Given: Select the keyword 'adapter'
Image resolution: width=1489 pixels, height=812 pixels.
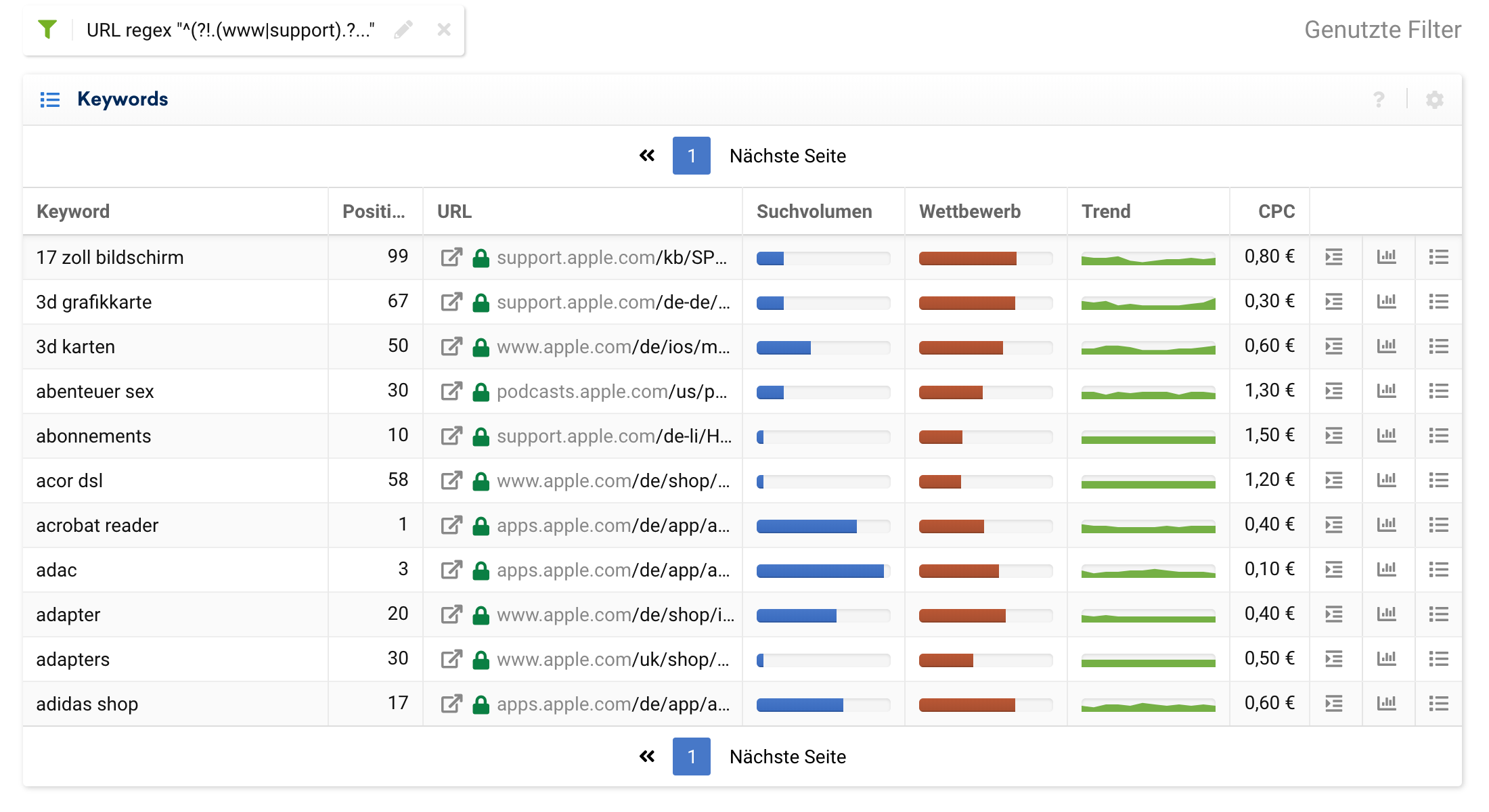Looking at the screenshot, I should coord(68,614).
